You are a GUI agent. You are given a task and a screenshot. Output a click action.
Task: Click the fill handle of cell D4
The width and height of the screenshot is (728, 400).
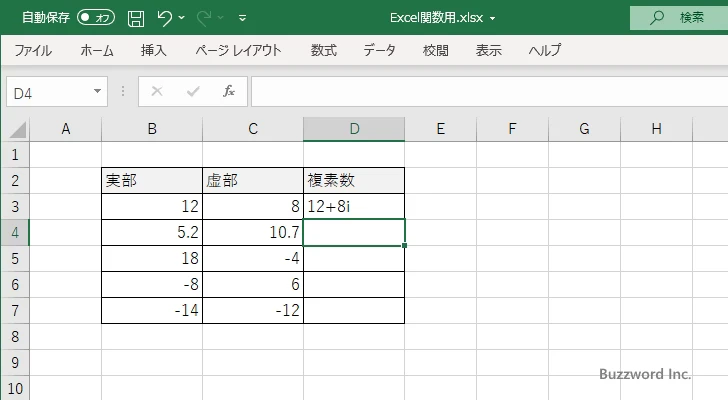404,245
